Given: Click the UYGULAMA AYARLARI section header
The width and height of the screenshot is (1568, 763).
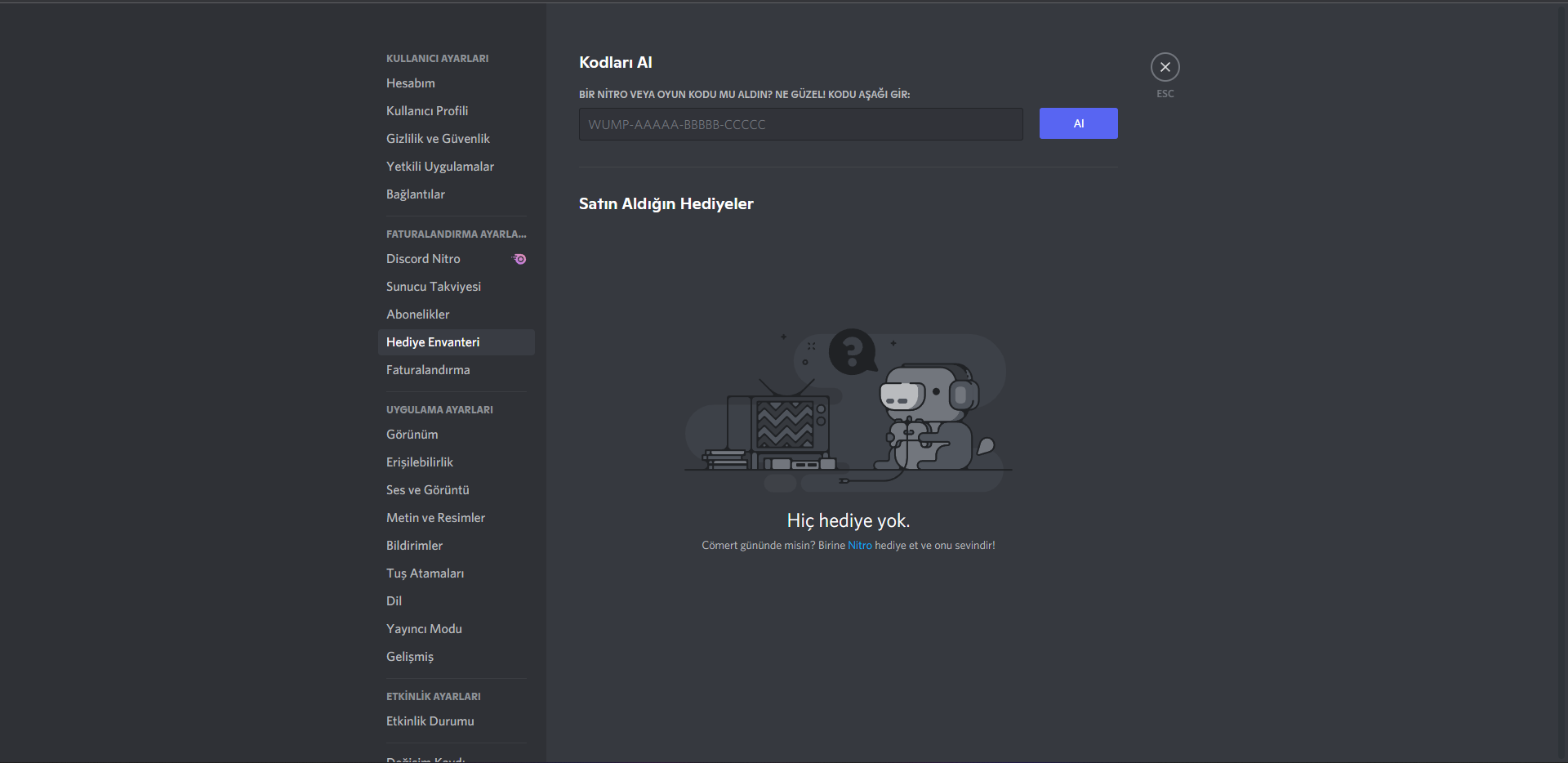Looking at the screenshot, I should 439,410.
